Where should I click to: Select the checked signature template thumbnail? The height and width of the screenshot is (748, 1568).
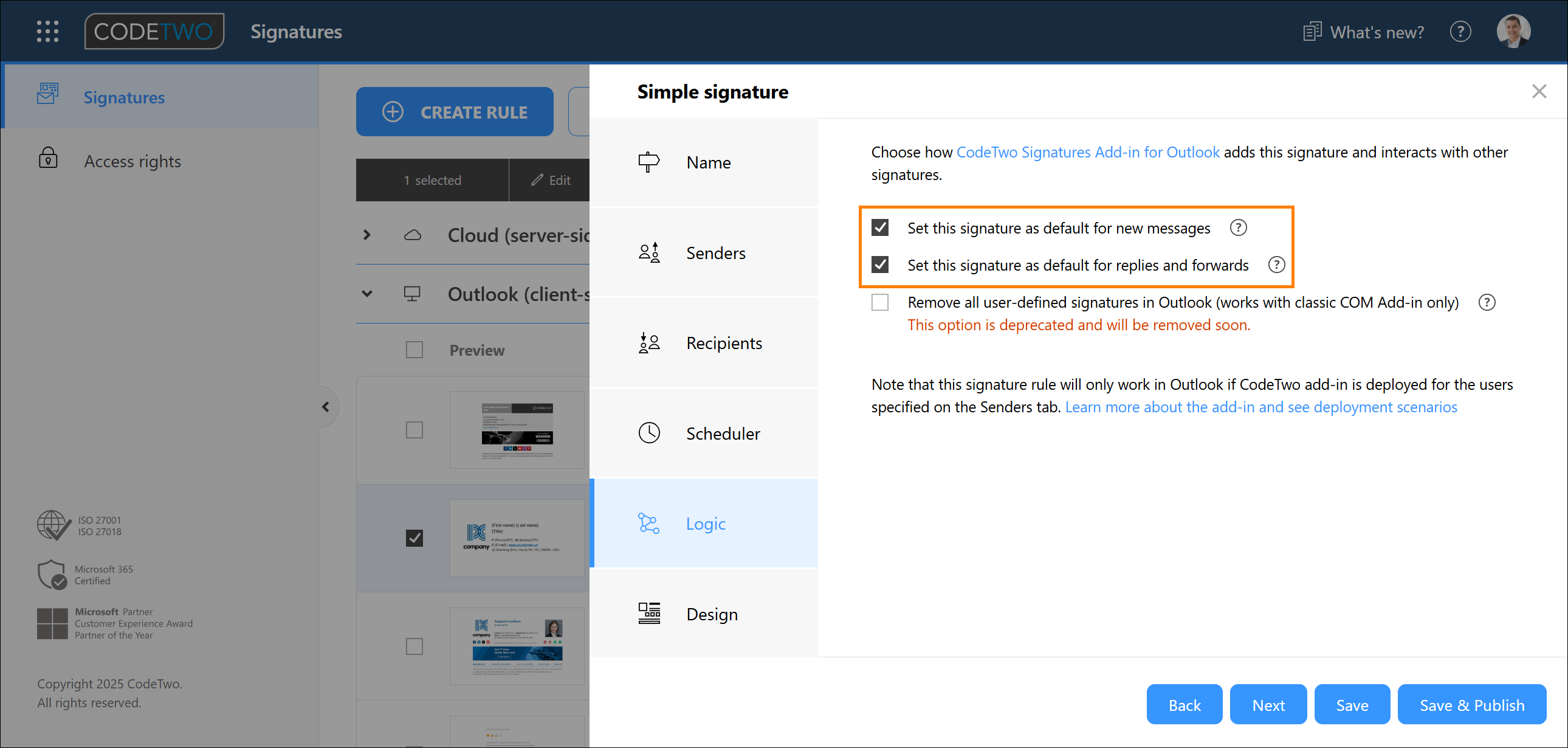click(x=517, y=538)
